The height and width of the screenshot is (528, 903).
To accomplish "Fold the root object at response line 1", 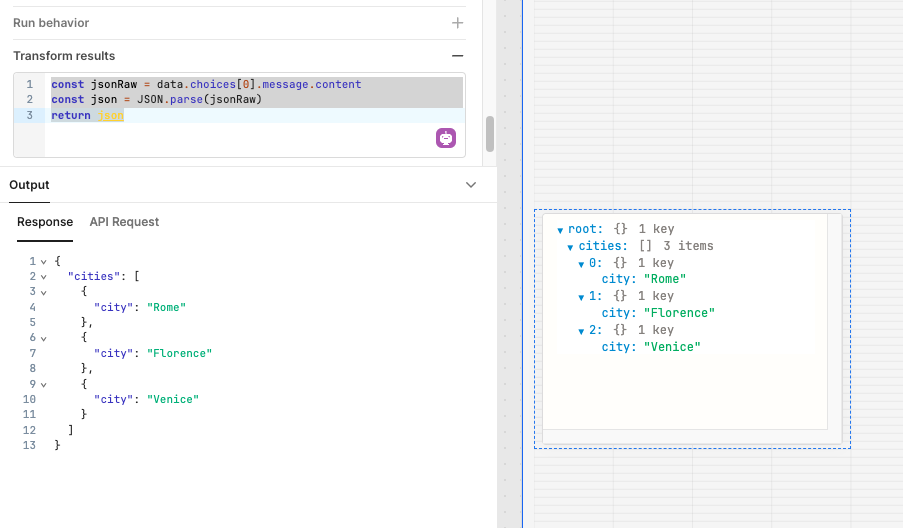I will pos(43,262).
